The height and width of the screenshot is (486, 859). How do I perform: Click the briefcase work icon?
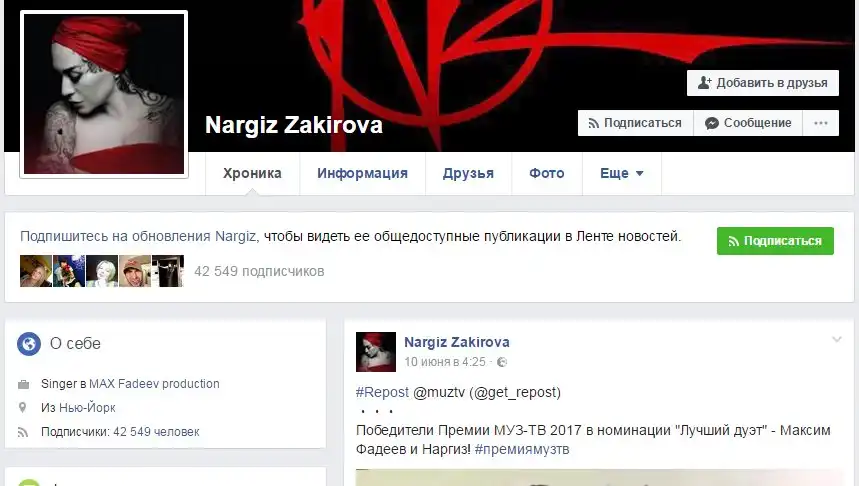(x=24, y=385)
